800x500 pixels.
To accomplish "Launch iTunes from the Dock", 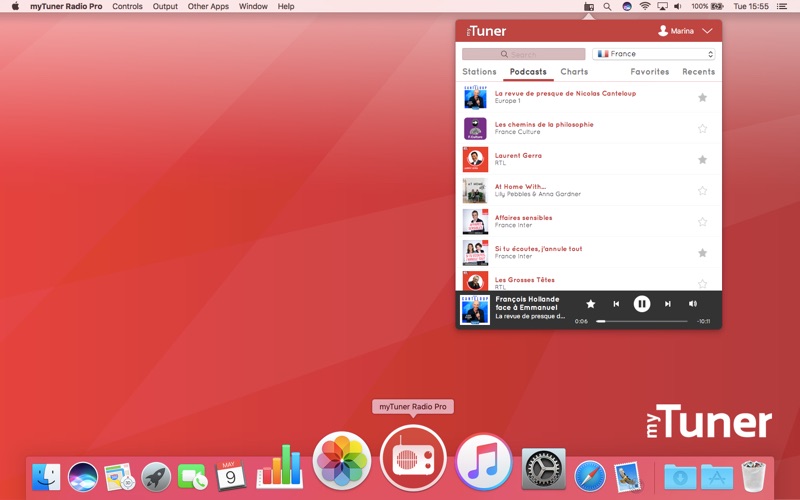I will (484, 462).
